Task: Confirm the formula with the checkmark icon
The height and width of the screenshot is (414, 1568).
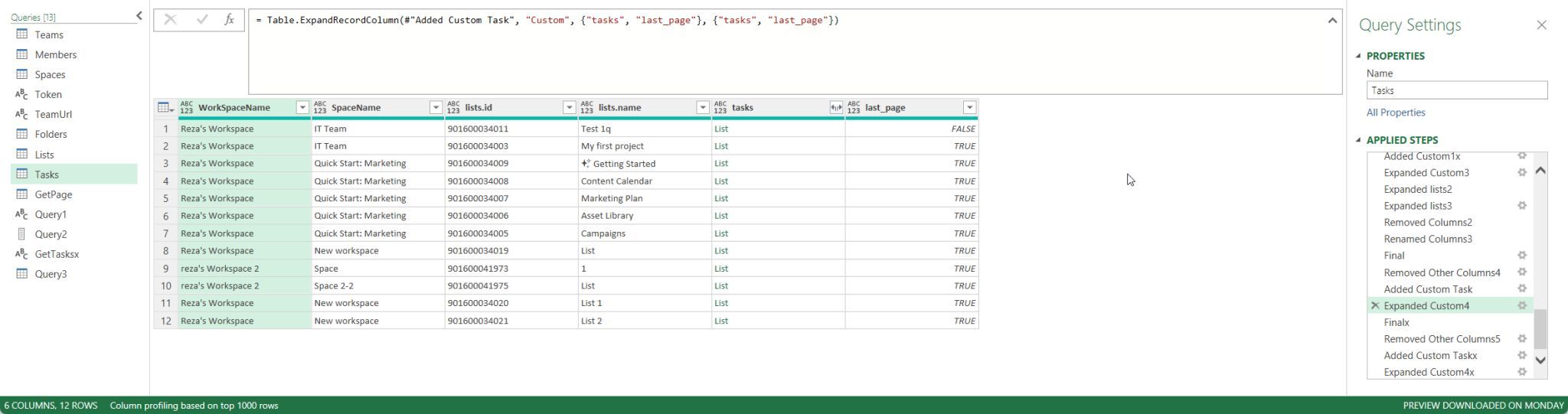Action: pos(202,20)
